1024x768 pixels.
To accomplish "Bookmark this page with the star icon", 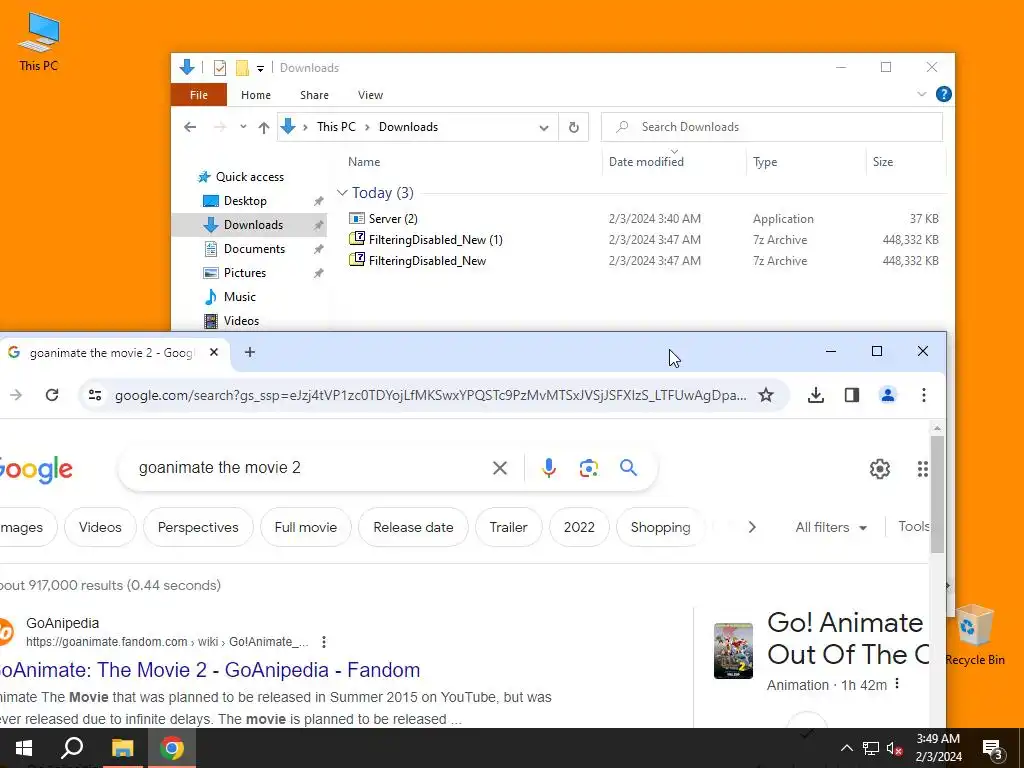I will (x=765, y=395).
